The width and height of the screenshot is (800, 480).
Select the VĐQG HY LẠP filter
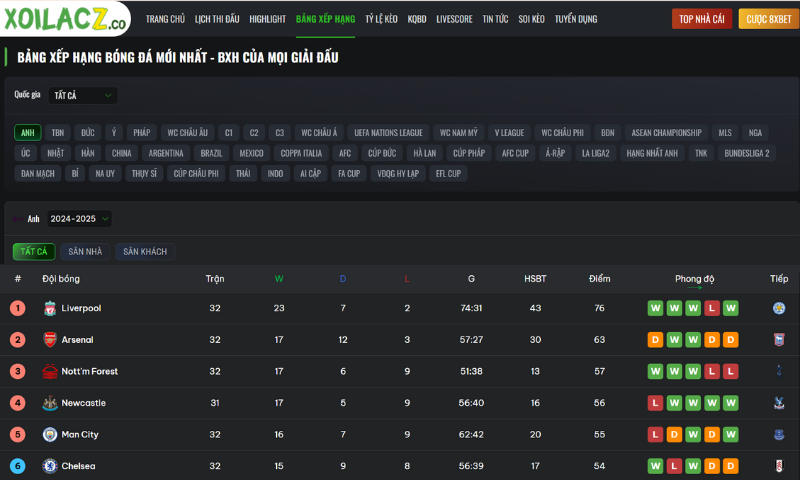pyautogui.click(x=398, y=173)
